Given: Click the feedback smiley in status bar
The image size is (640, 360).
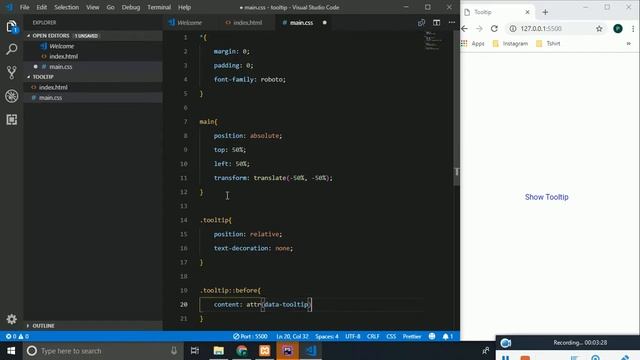Looking at the screenshot, I should pos(432,336).
